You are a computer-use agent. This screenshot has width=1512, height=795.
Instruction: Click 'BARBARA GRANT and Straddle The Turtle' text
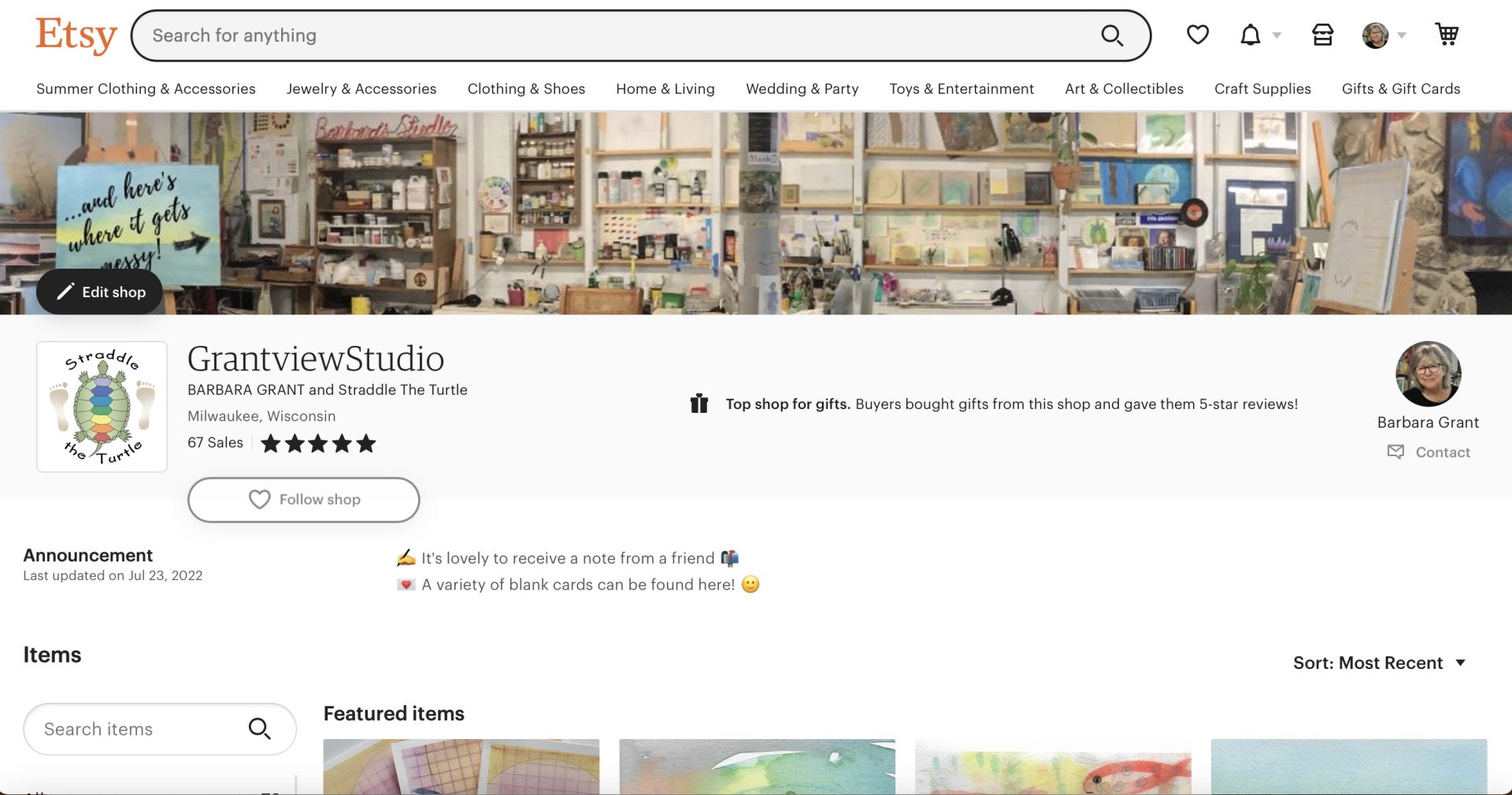coord(328,390)
